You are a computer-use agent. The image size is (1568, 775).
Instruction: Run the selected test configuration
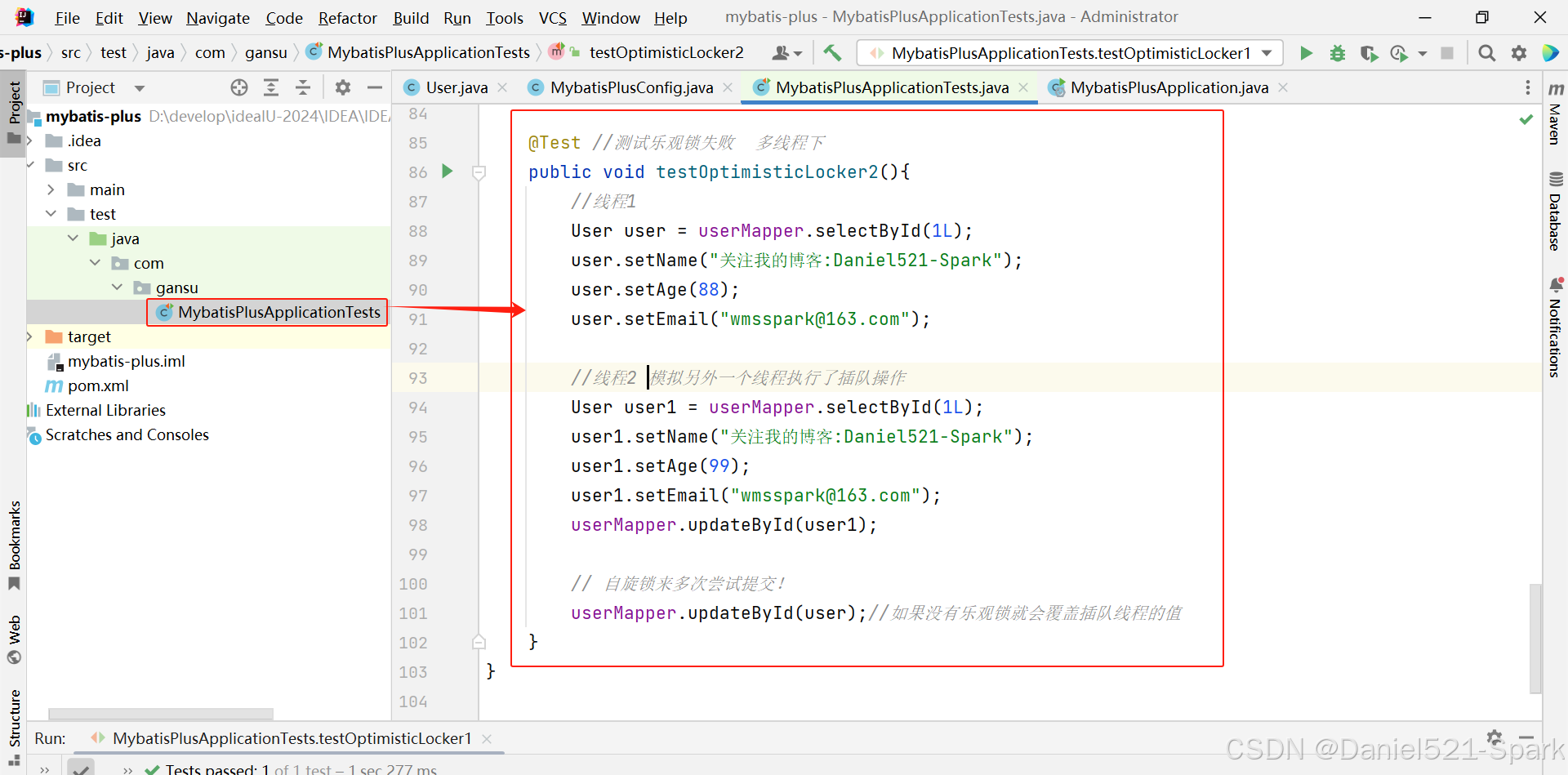pyautogui.click(x=1306, y=53)
